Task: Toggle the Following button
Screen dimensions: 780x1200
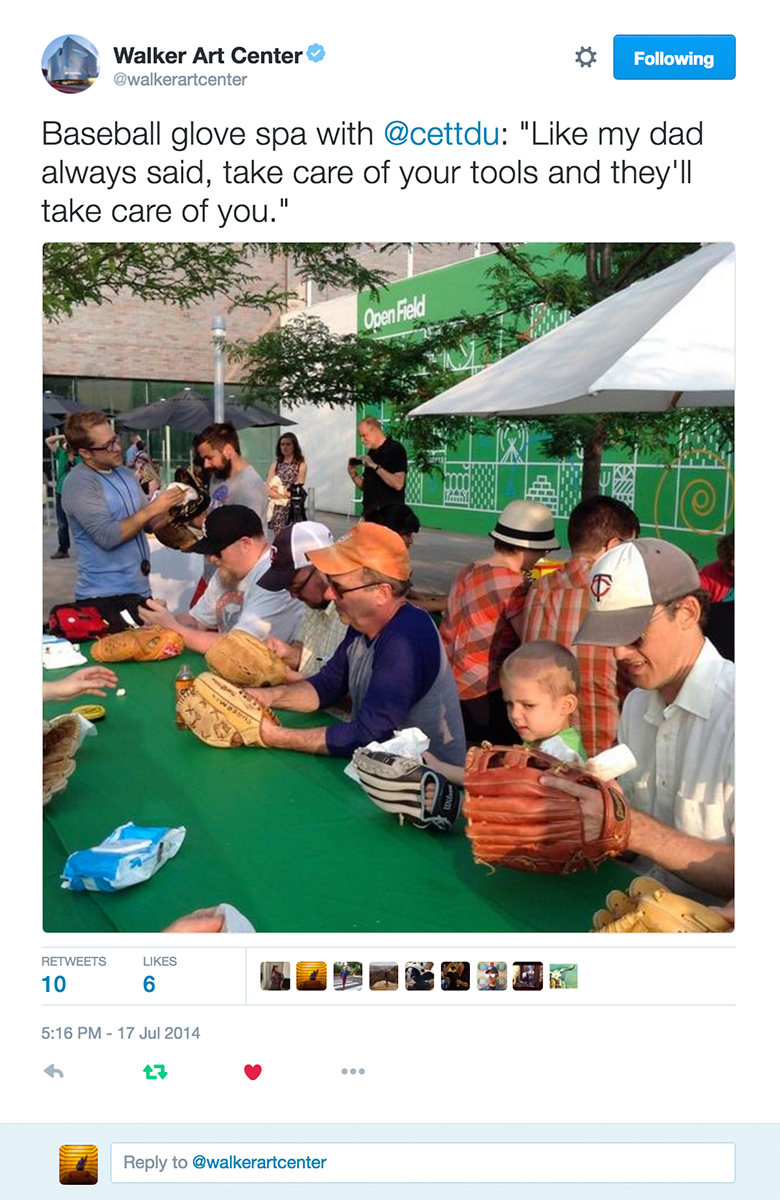Action: 674,58
